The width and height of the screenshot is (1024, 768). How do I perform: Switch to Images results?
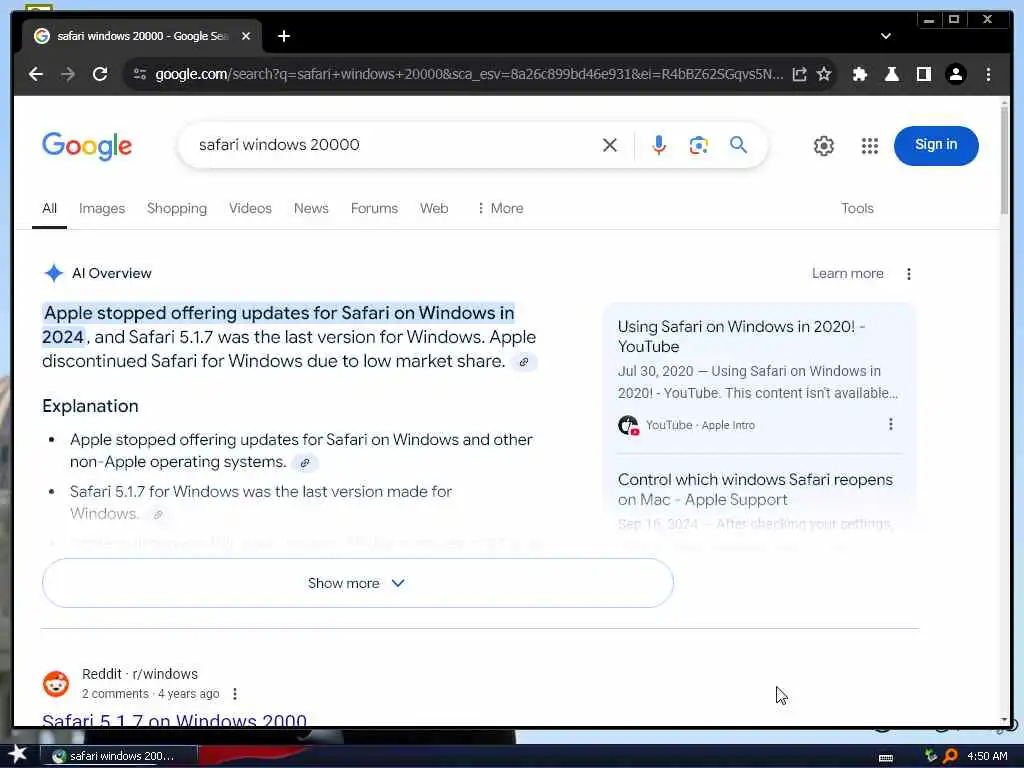point(102,208)
